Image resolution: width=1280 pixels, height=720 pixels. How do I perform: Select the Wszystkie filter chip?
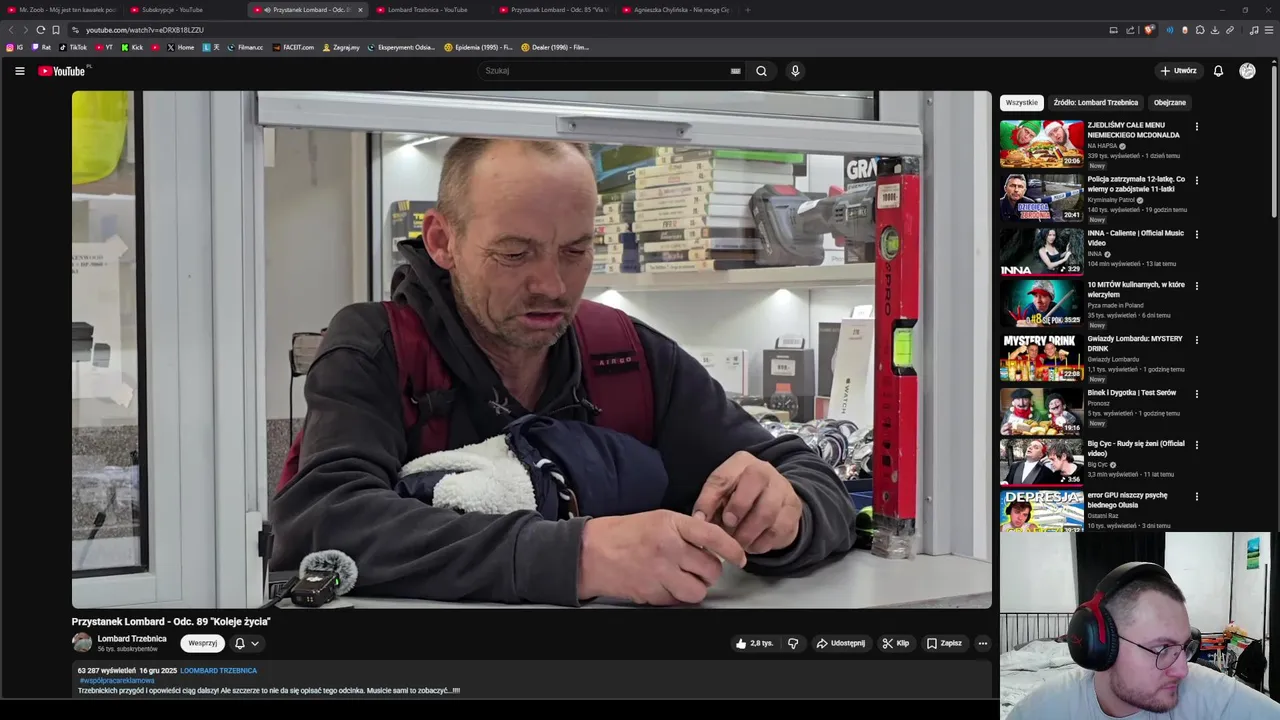1022,102
